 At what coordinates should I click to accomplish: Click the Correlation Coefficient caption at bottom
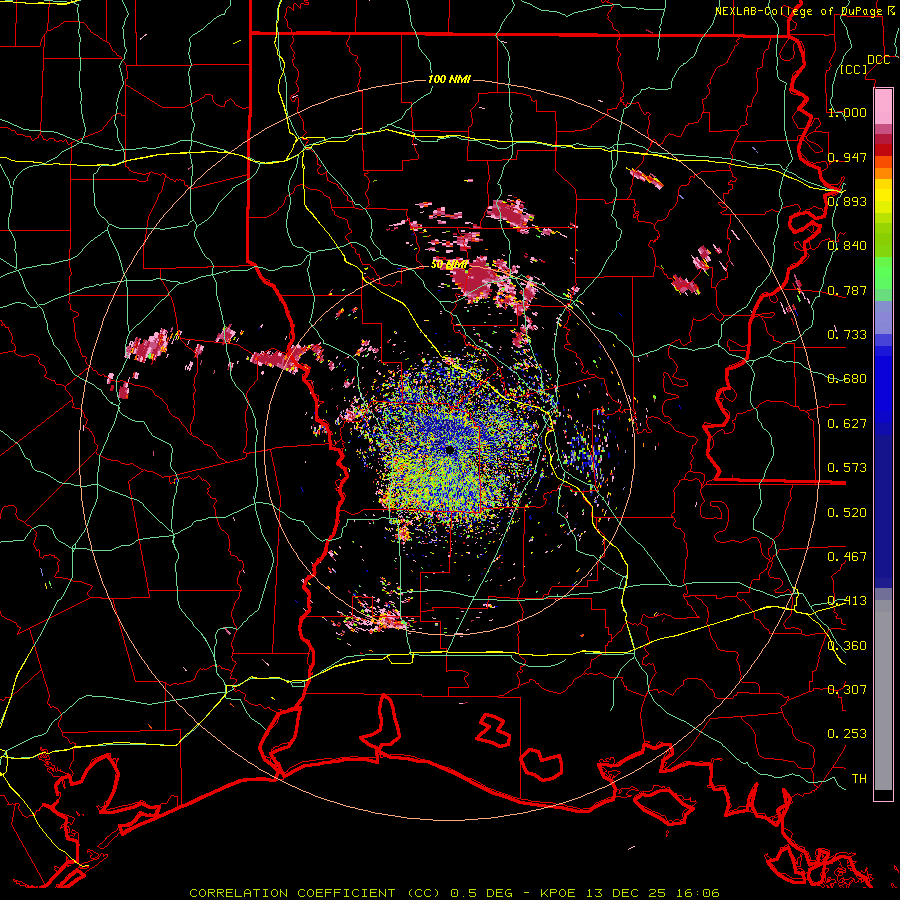coord(454,893)
